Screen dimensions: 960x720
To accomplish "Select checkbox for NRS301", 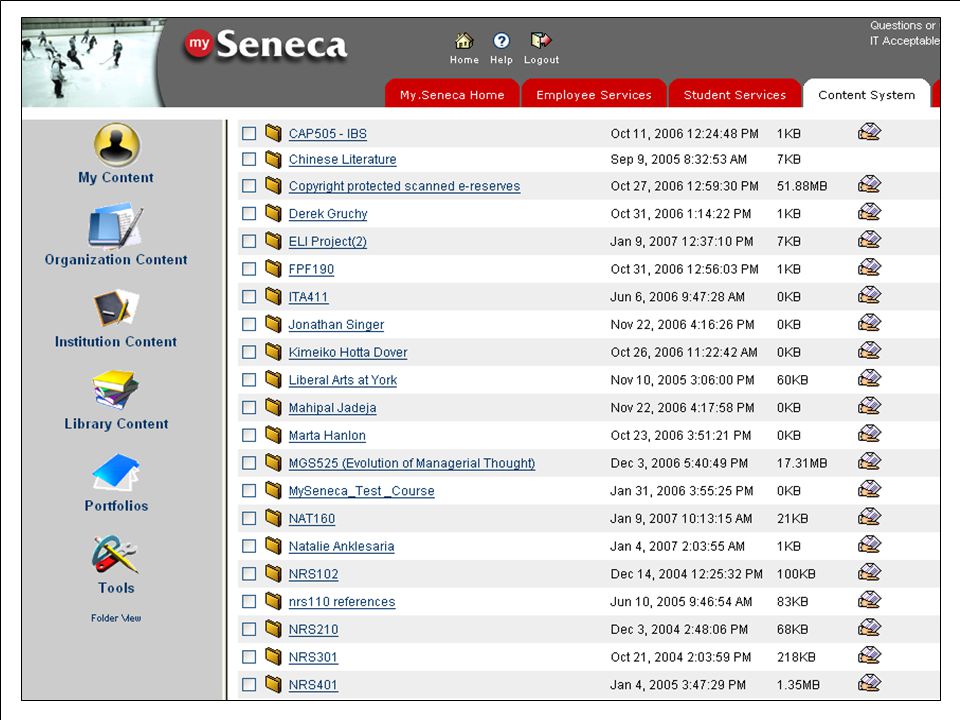I will 249,657.
